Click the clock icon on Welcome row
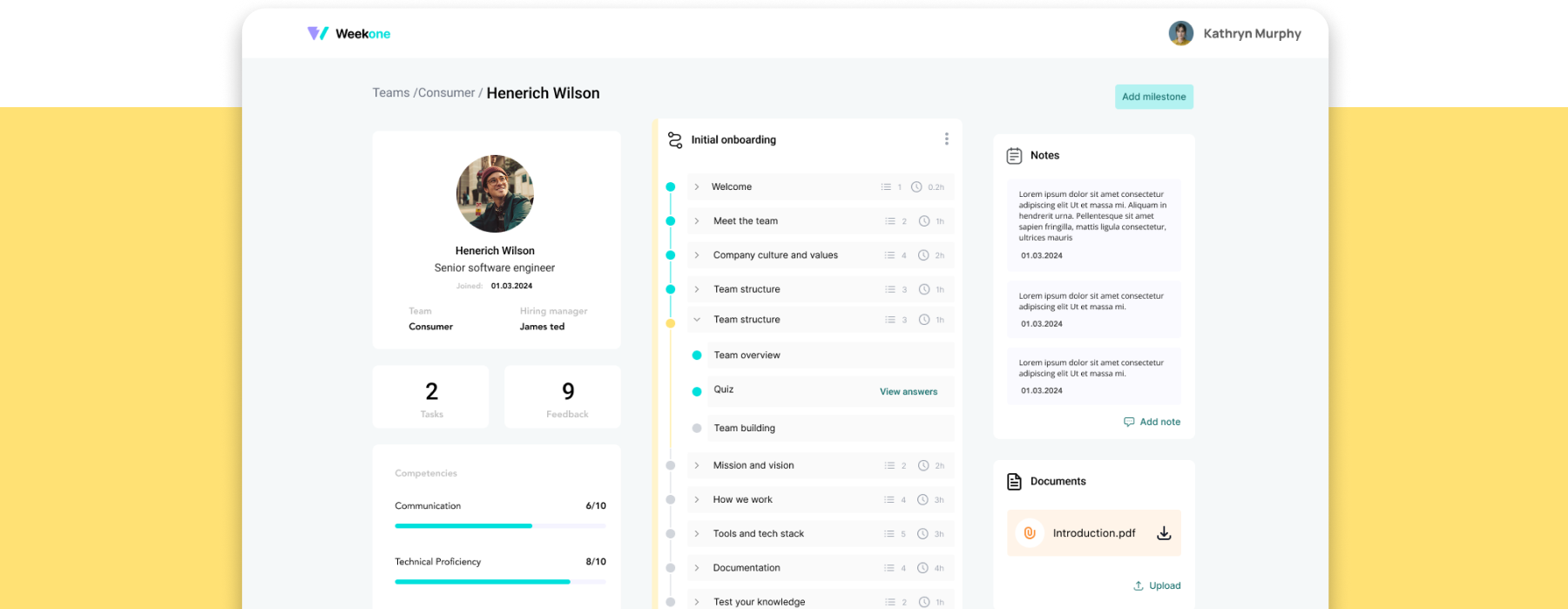The image size is (1568, 609). tap(916, 187)
